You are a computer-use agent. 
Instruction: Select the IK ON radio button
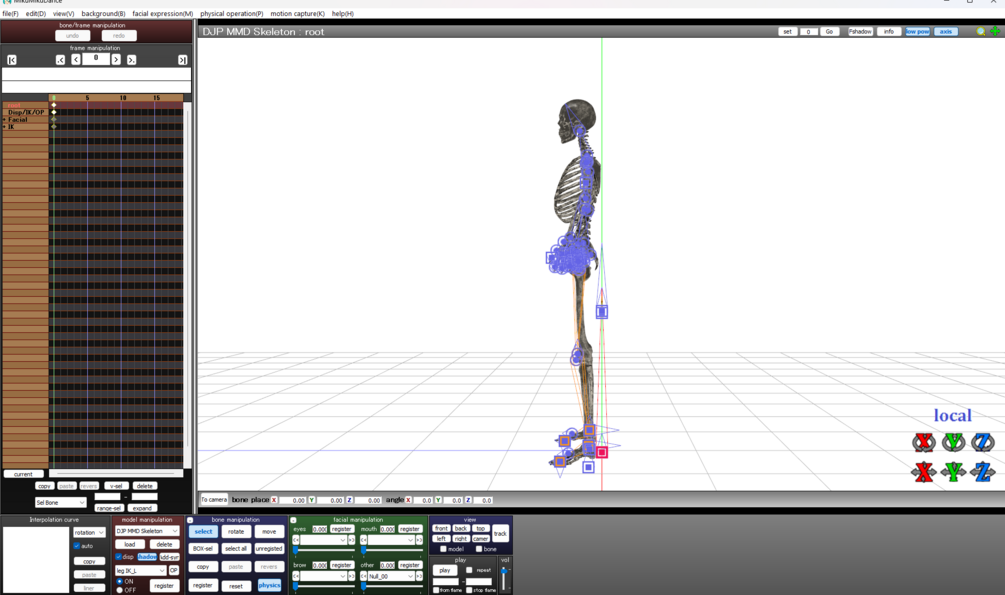[x=119, y=582]
